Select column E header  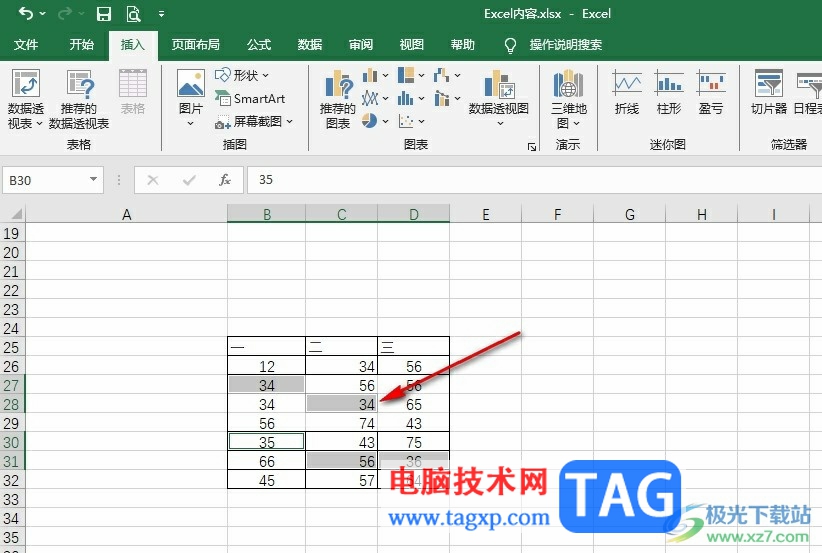[485, 214]
